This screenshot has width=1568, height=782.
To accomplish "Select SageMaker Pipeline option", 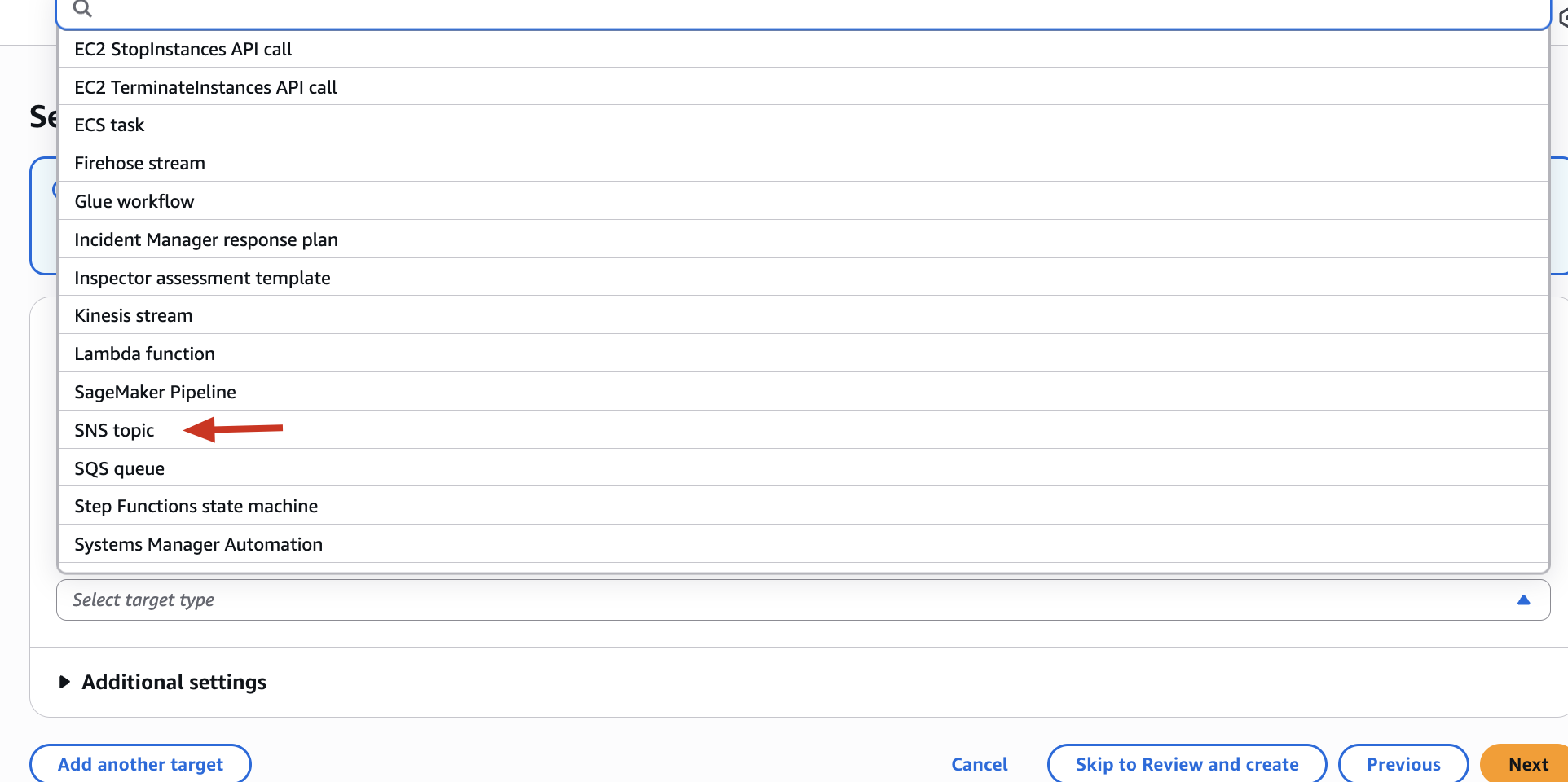I will click(x=155, y=392).
